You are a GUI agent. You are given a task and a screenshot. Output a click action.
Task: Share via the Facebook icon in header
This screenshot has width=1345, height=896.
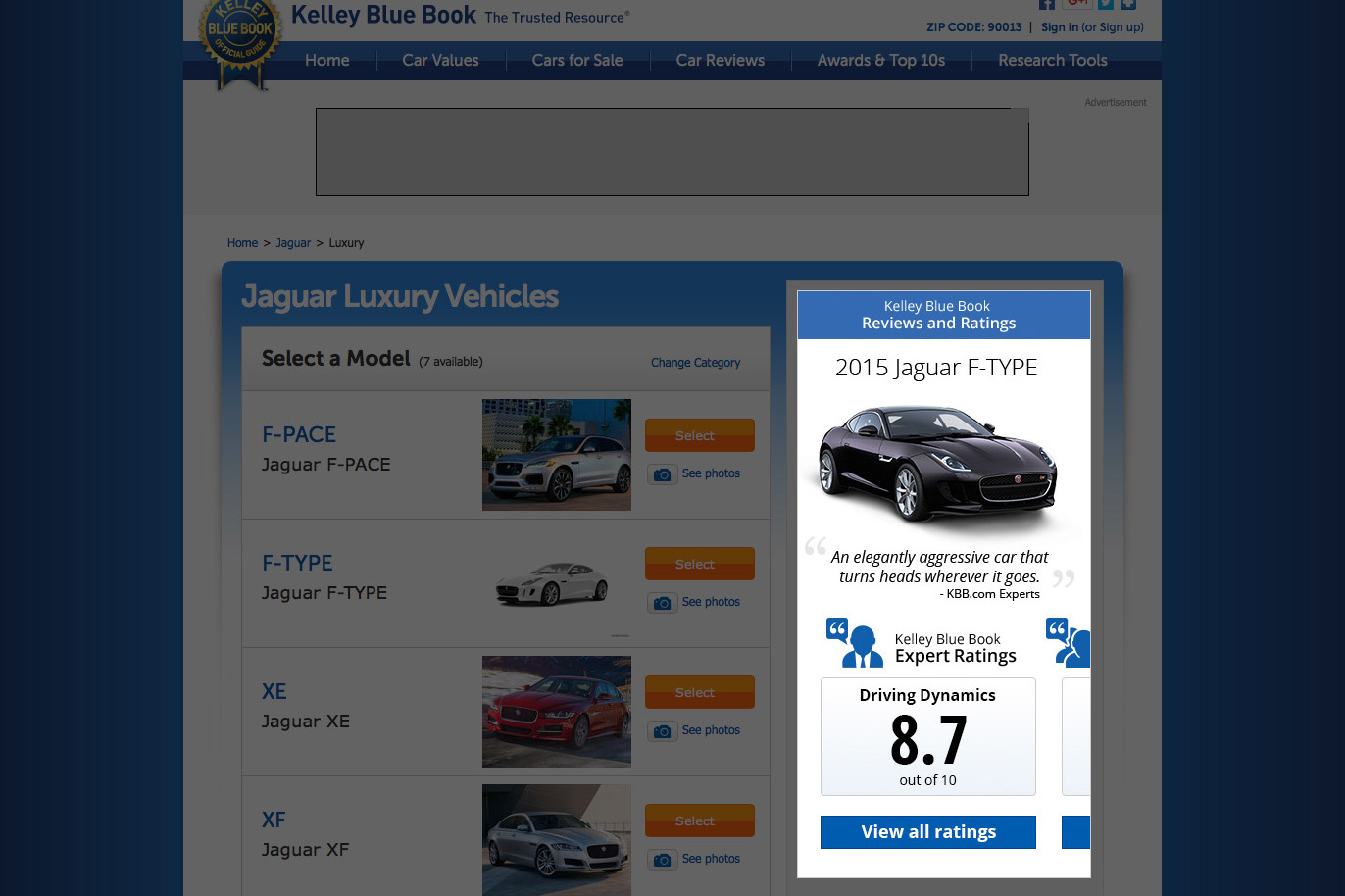1047,4
